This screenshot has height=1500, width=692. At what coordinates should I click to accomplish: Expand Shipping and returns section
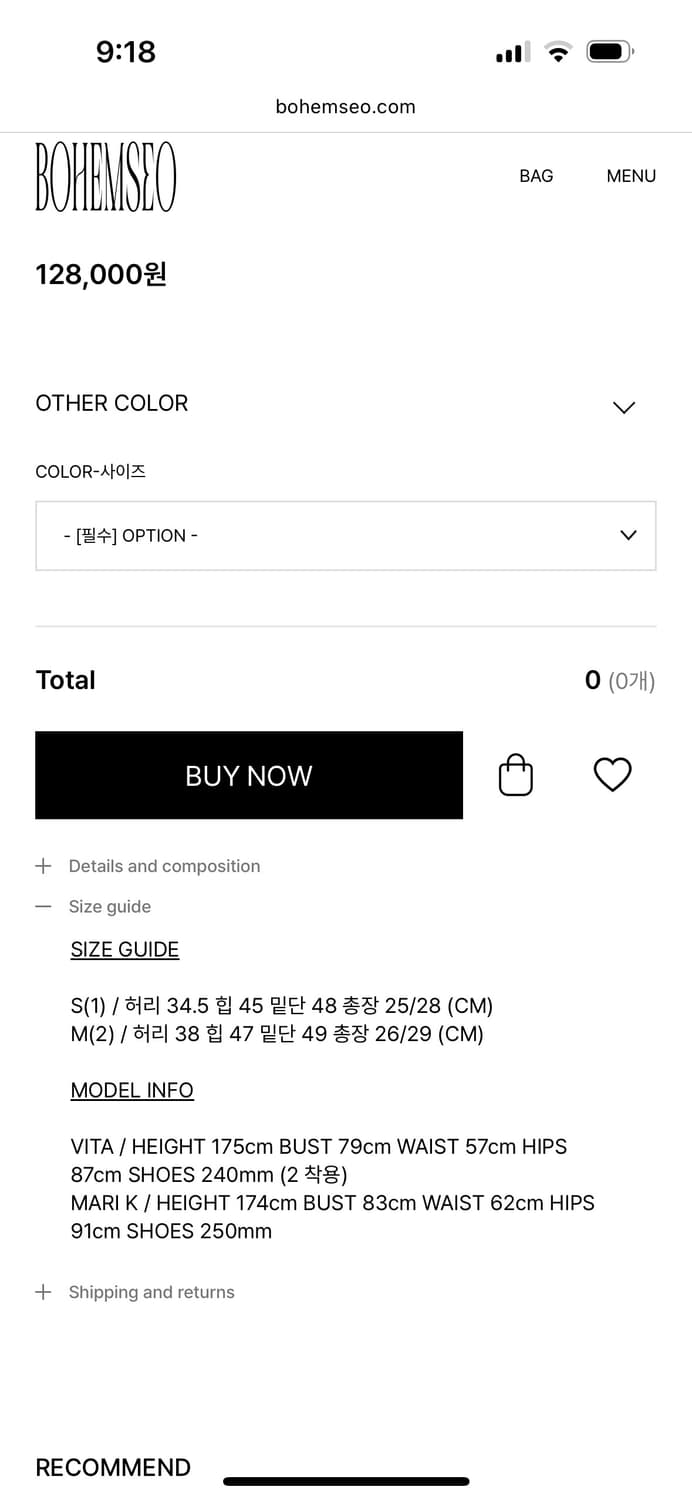(x=151, y=1292)
